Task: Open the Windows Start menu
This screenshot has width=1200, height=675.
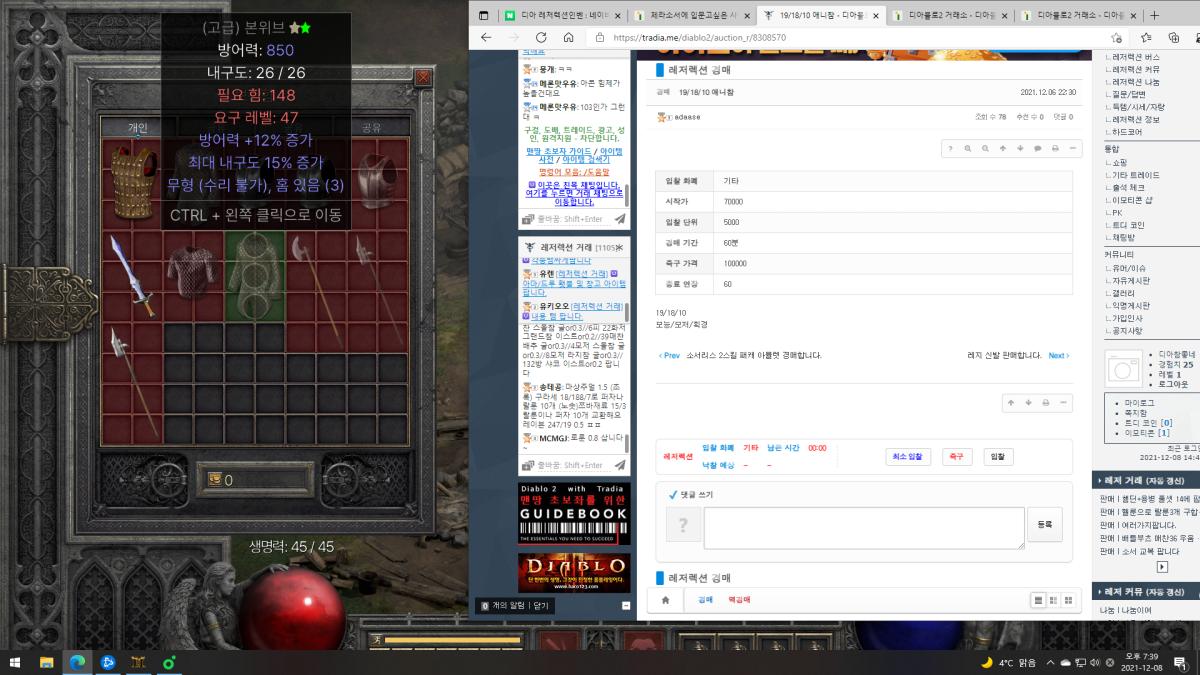Action: 16,662
